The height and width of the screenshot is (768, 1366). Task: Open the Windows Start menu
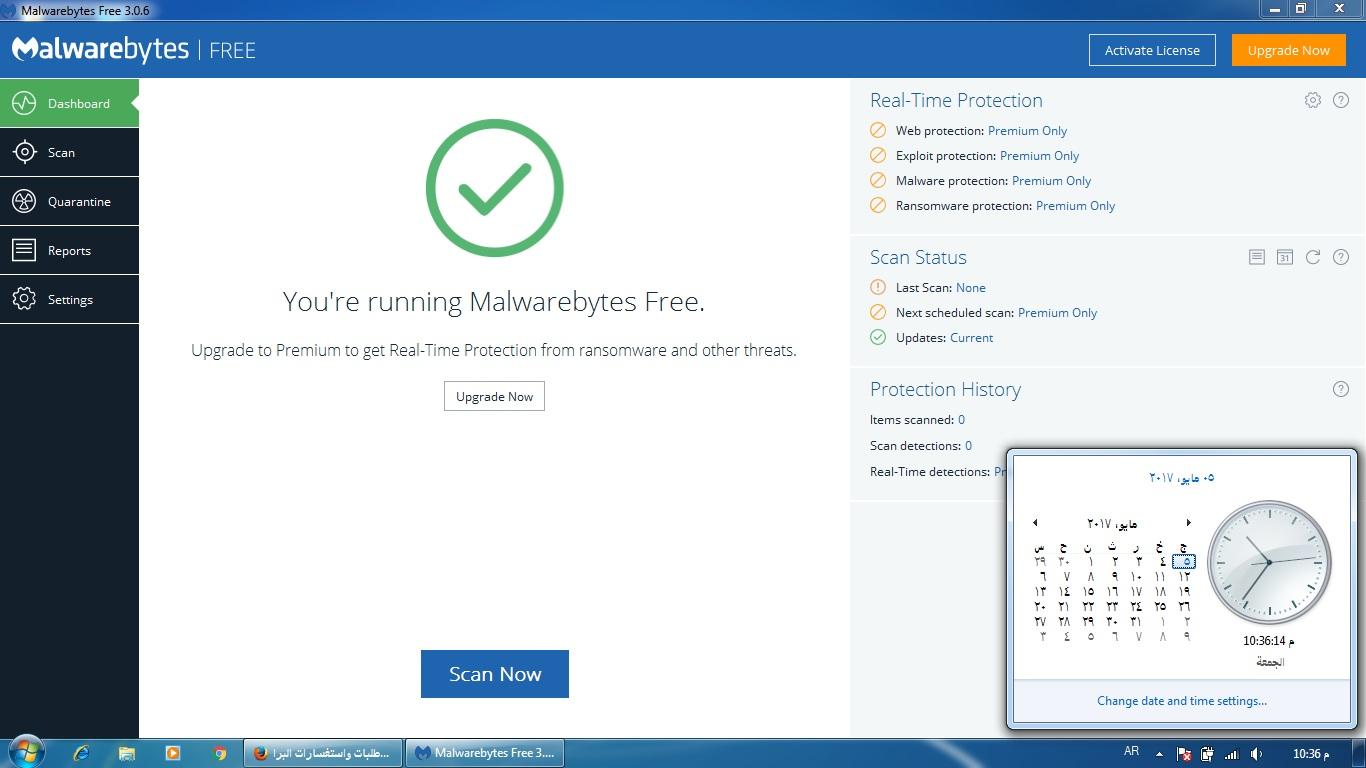coord(27,752)
